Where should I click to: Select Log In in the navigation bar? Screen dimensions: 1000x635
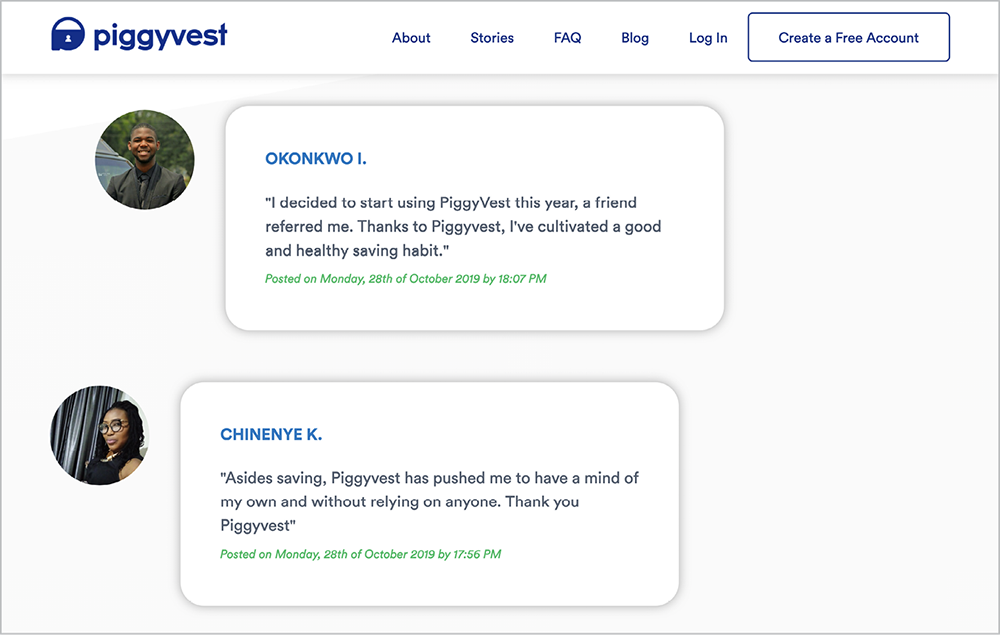pos(707,38)
